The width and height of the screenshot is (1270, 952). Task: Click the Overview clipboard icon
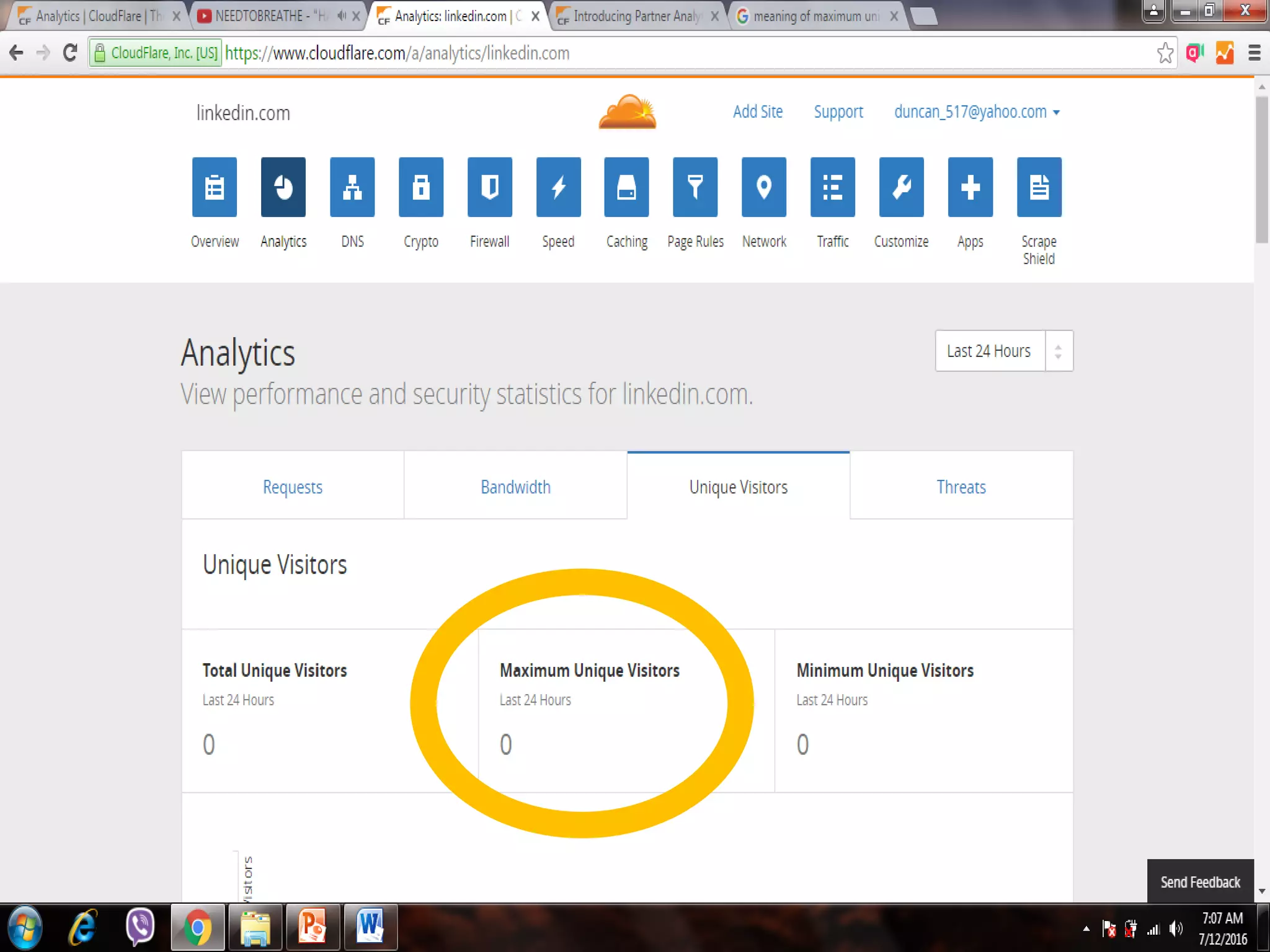coord(215,187)
